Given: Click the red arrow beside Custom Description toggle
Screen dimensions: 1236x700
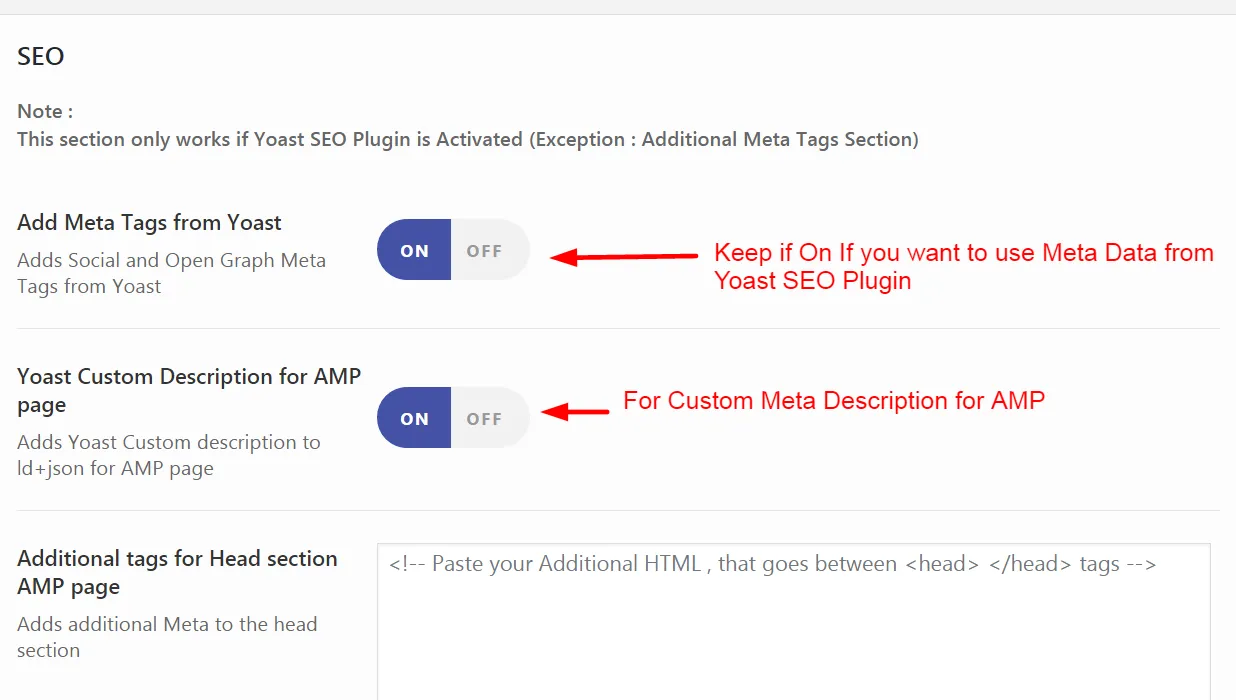Looking at the screenshot, I should tap(575, 411).
